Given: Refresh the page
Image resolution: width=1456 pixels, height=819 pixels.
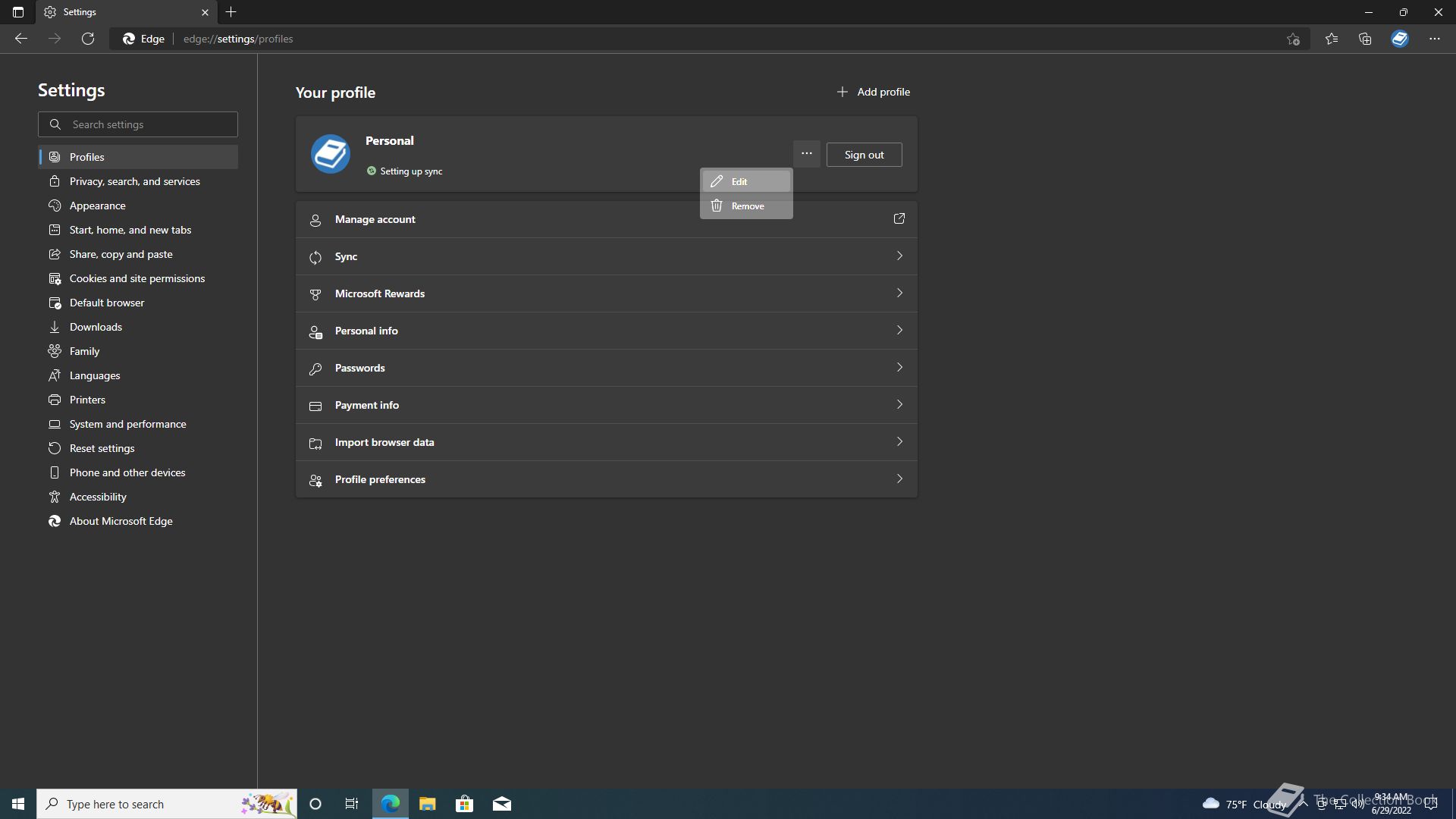Looking at the screenshot, I should [88, 39].
